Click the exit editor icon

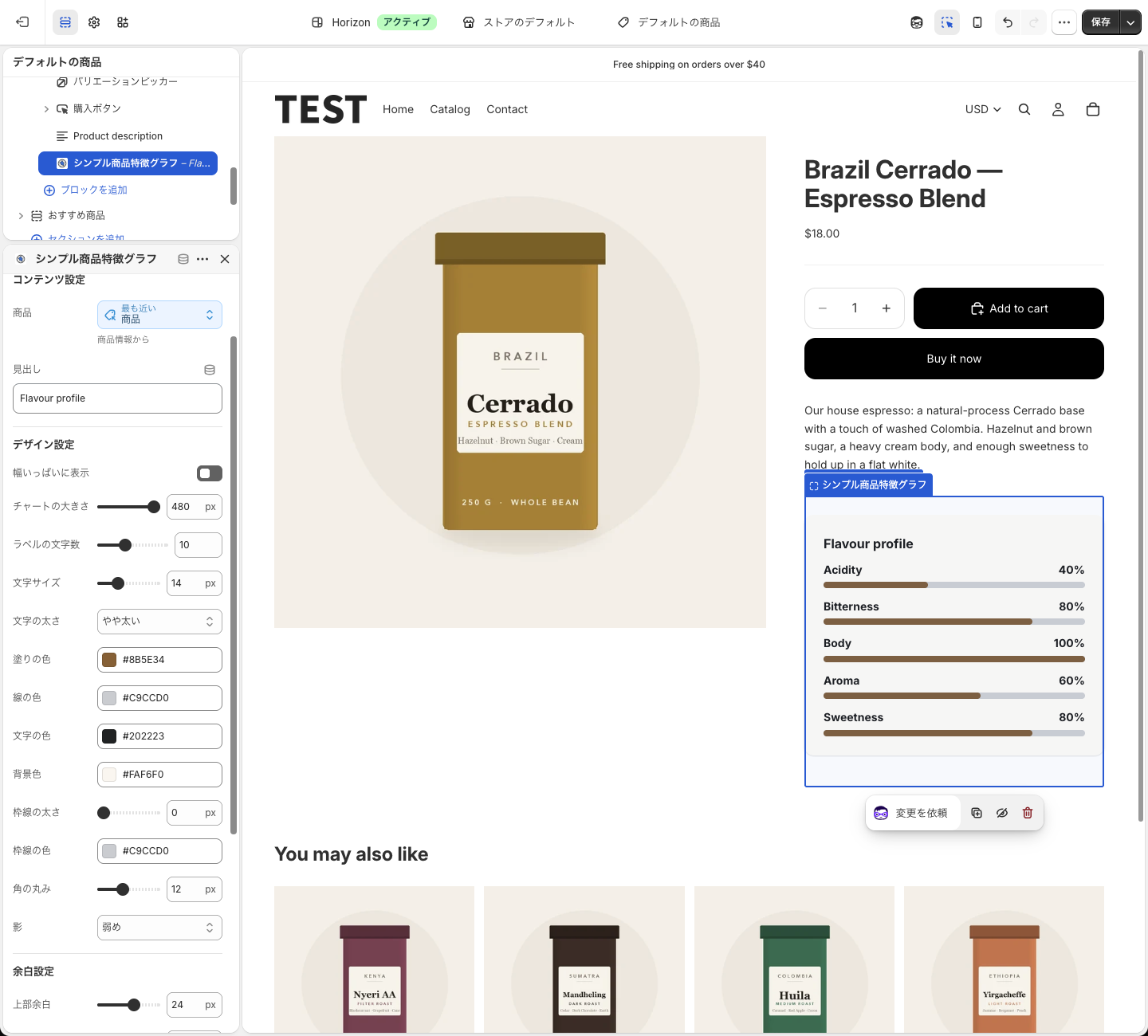pyautogui.click(x=22, y=22)
